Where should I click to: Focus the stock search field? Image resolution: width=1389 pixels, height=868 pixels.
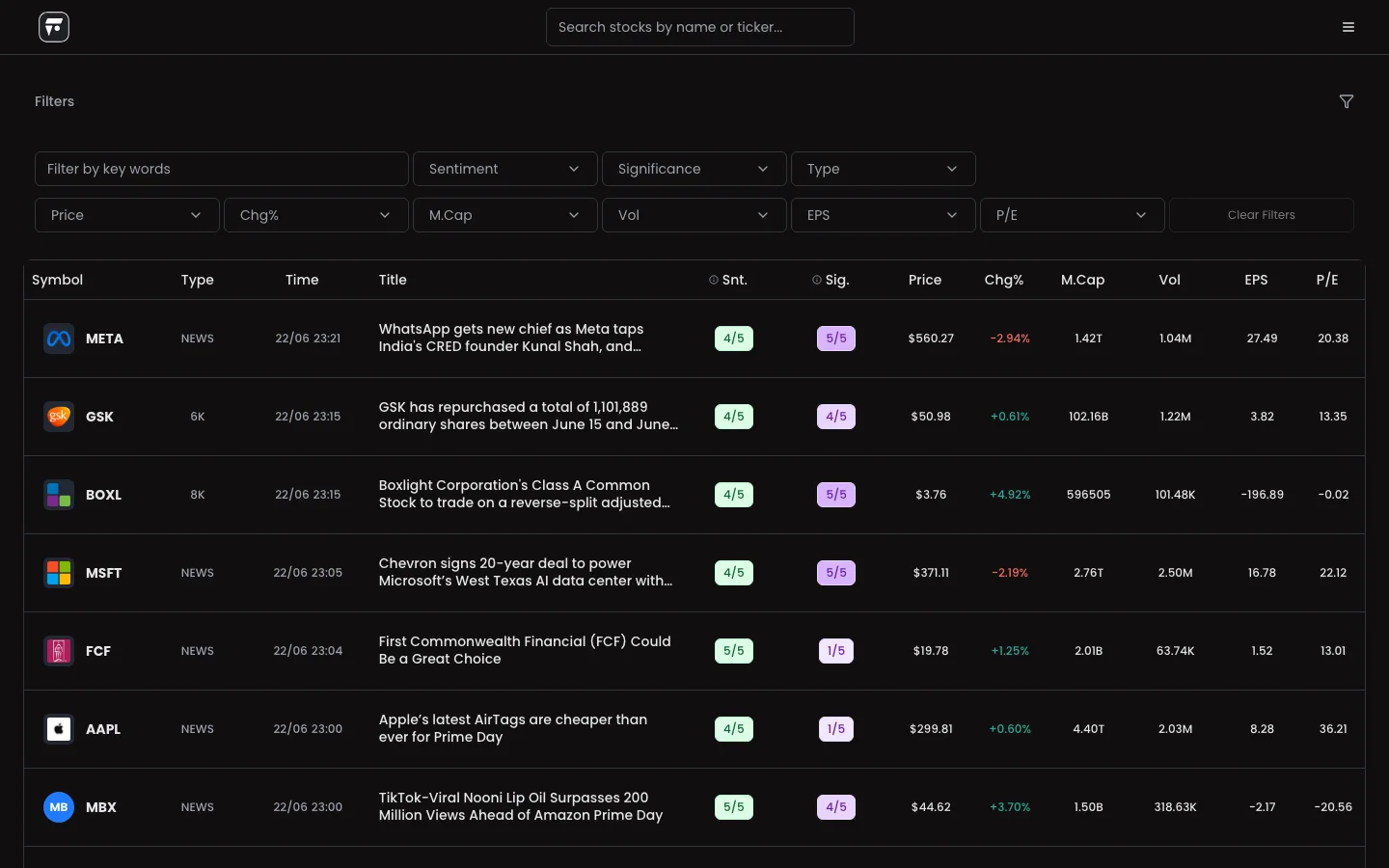pos(700,27)
